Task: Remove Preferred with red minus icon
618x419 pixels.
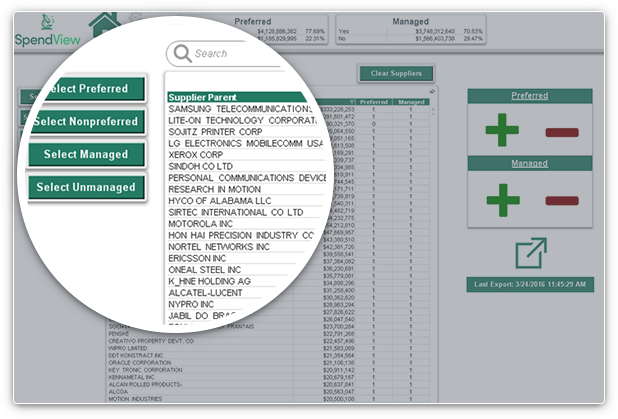Action: (x=562, y=132)
